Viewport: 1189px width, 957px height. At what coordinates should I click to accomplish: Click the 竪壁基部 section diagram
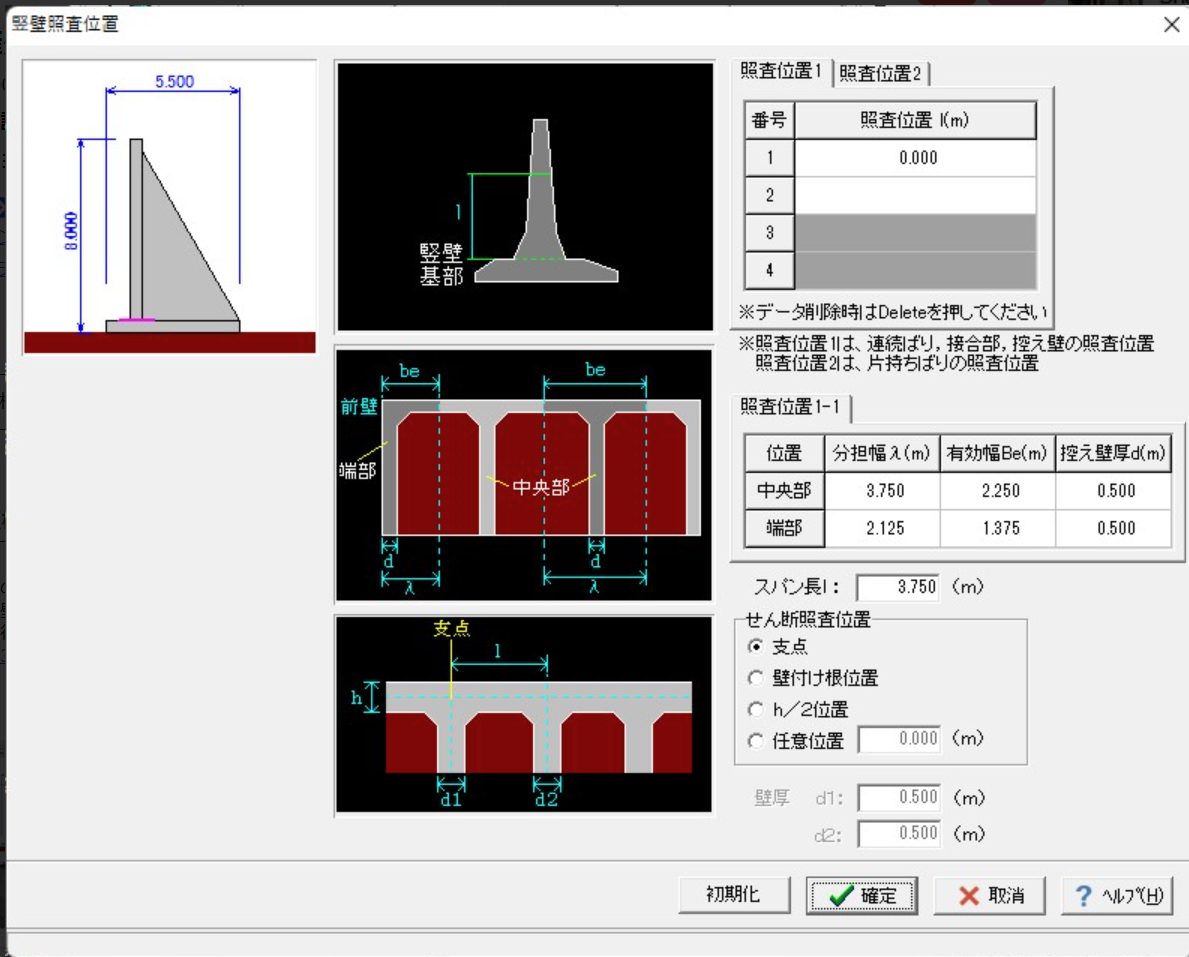coord(525,196)
